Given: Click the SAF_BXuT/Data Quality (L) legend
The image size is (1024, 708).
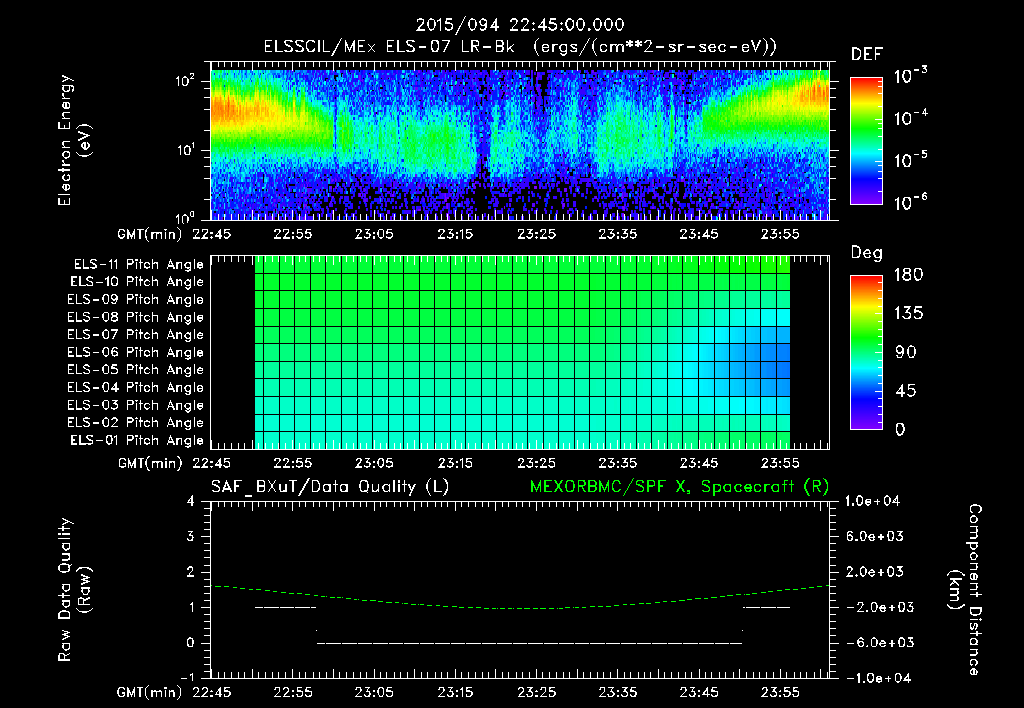Looking at the screenshot, I should 330,487.
